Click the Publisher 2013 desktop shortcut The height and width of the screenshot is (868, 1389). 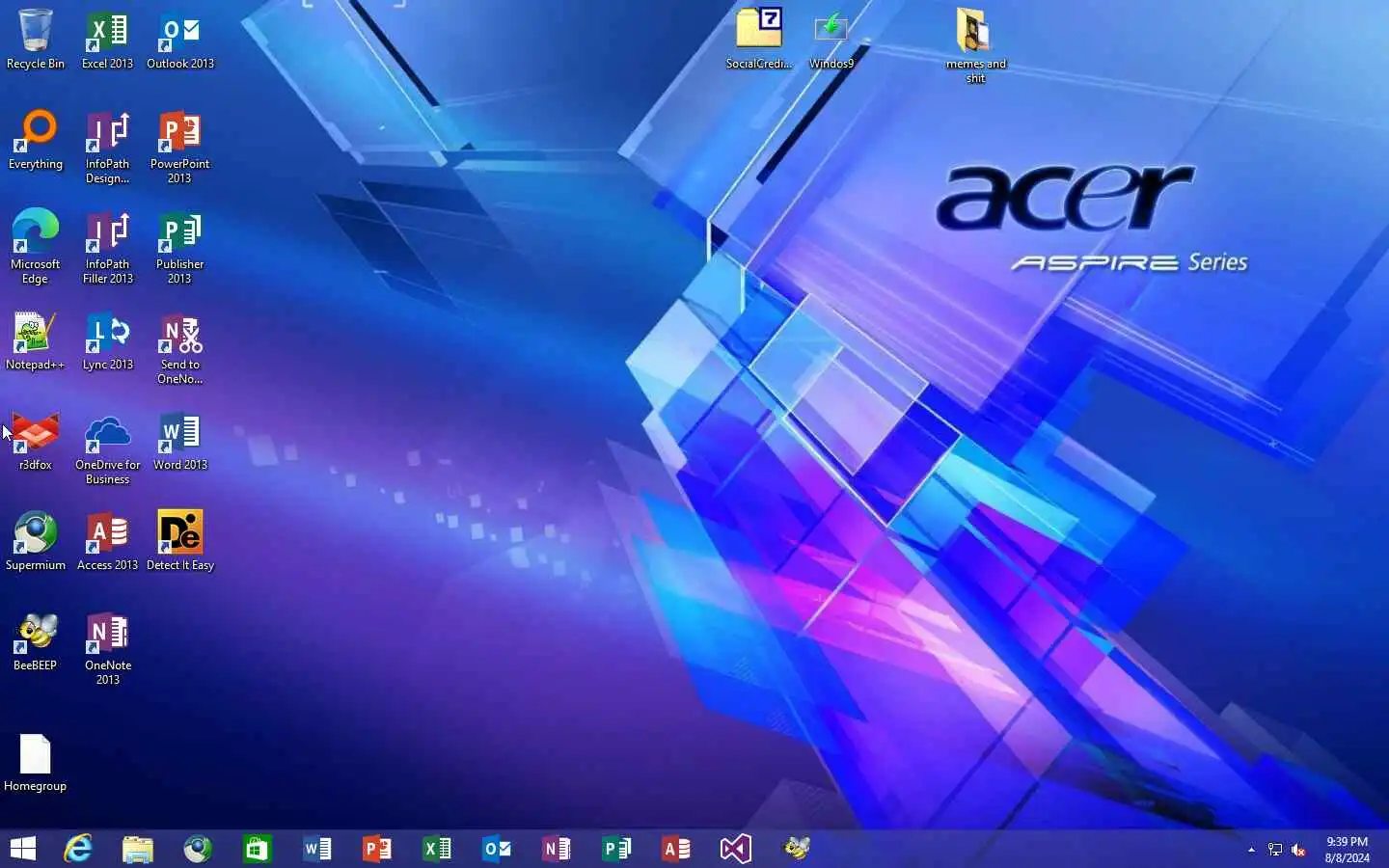[180, 247]
